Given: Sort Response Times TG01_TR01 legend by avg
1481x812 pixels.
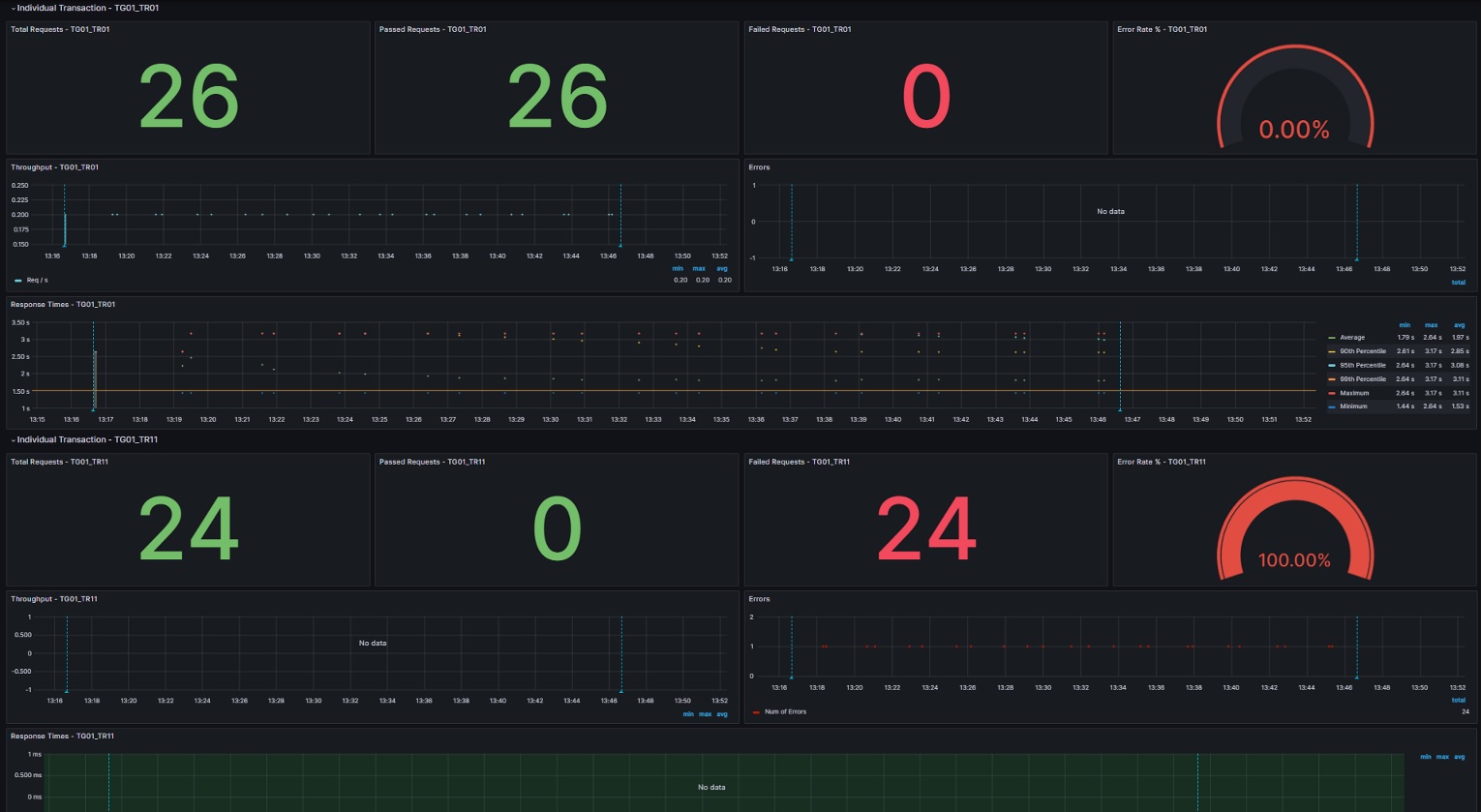Looking at the screenshot, I should coord(1460,325).
